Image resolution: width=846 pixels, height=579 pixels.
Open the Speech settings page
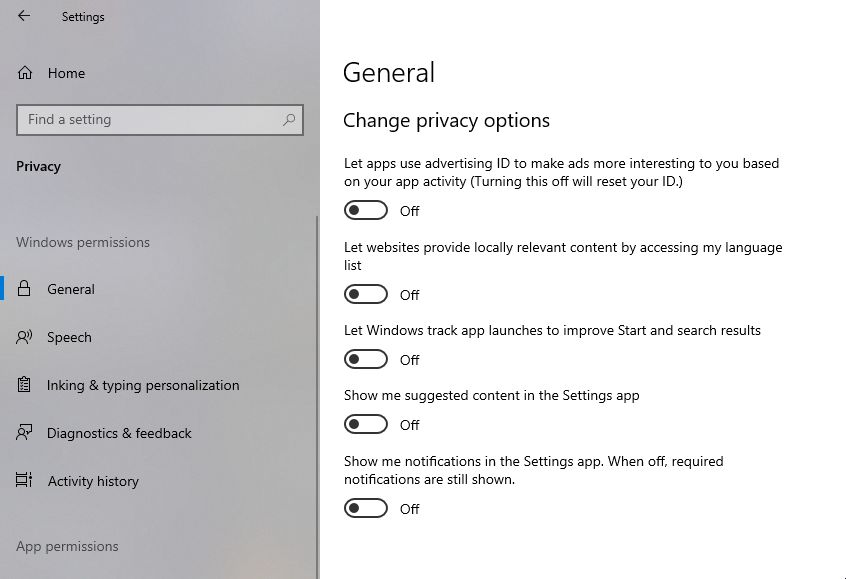click(160, 337)
